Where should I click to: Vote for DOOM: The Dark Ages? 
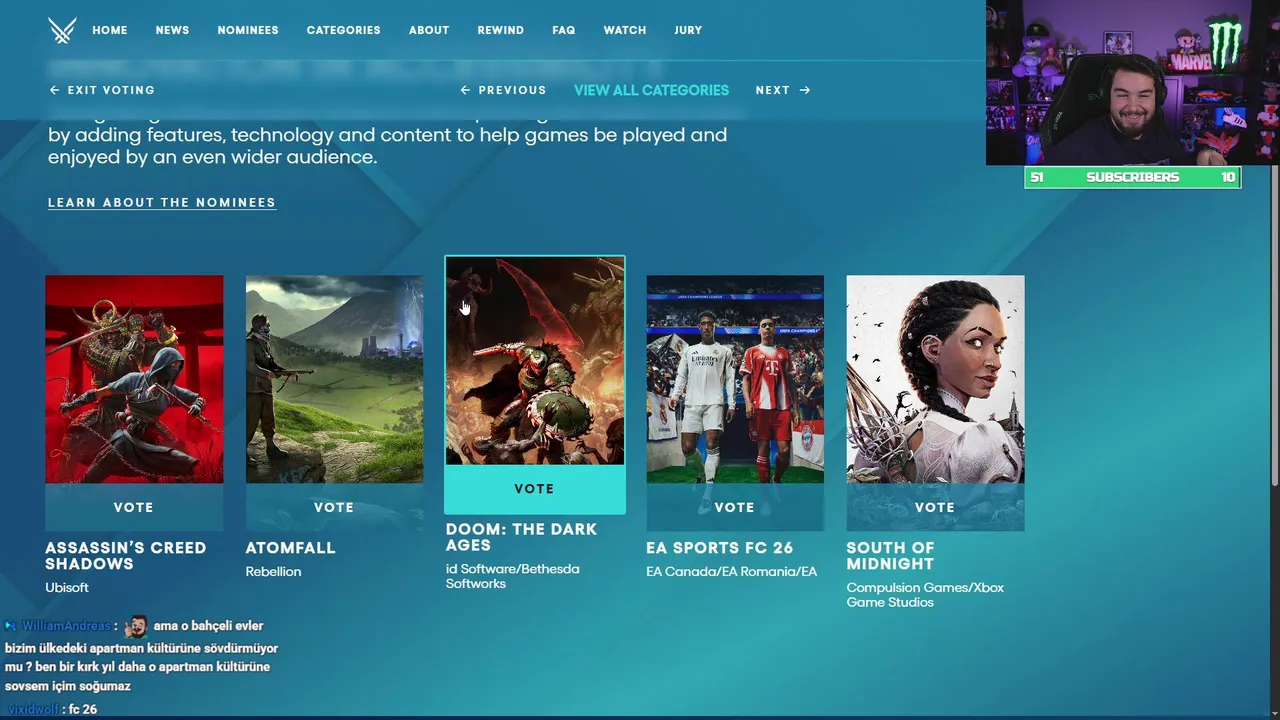[534, 489]
